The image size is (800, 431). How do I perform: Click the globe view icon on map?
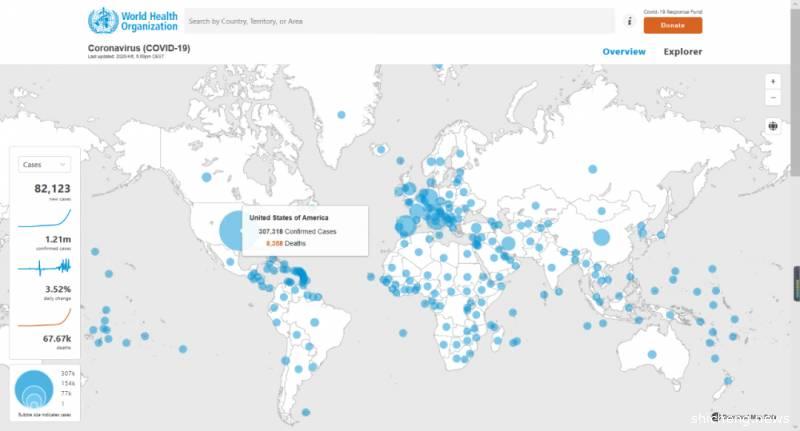click(x=772, y=126)
